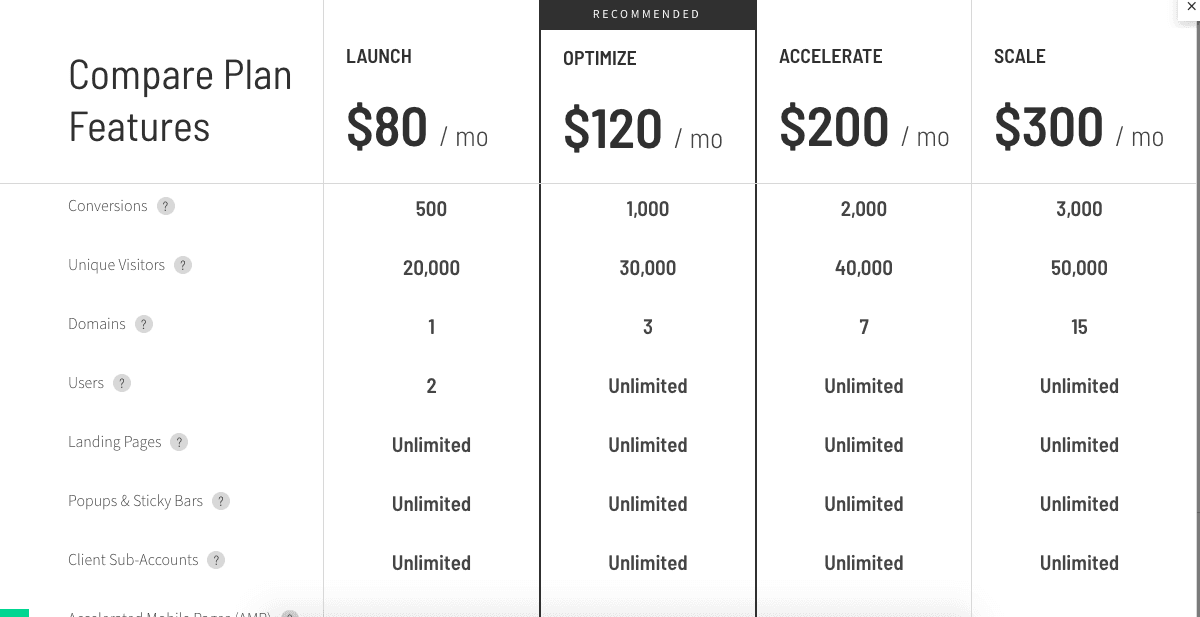Click the Popups & Sticky Bars help icon
Image resolution: width=1200 pixels, height=617 pixels.
(220, 501)
